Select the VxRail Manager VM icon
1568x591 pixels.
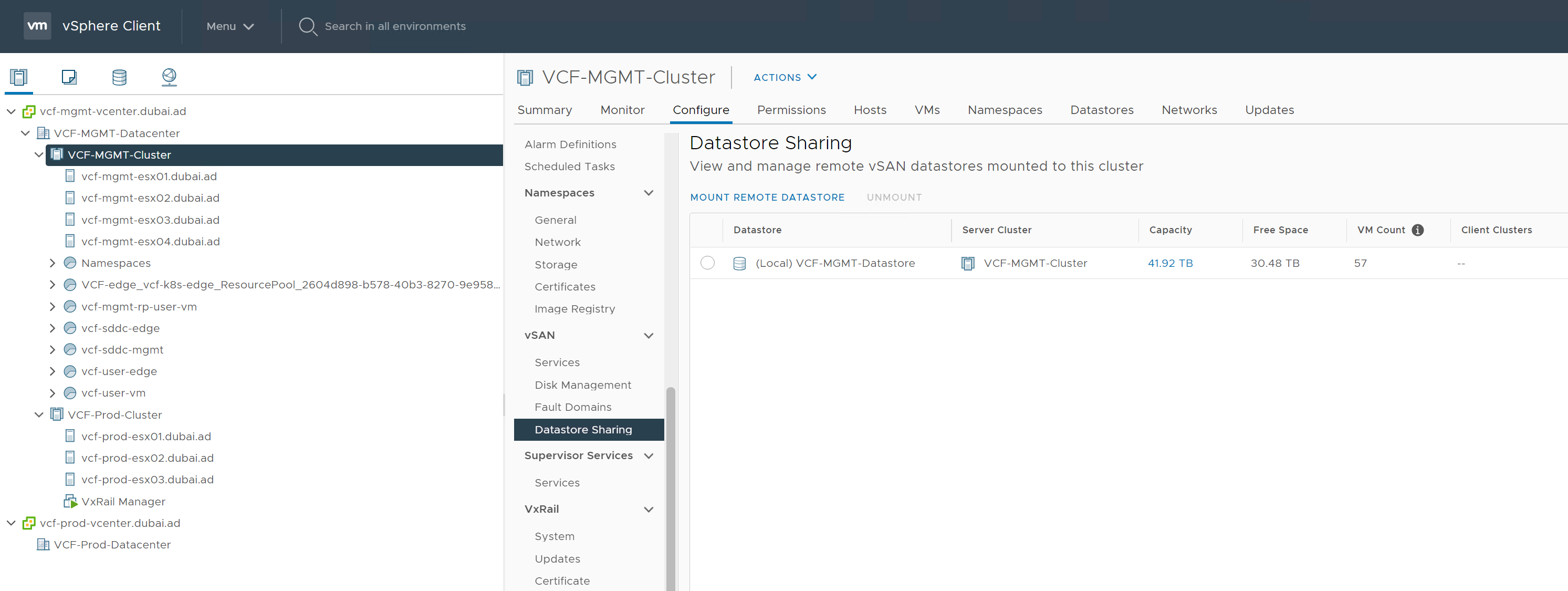point(70,501)
